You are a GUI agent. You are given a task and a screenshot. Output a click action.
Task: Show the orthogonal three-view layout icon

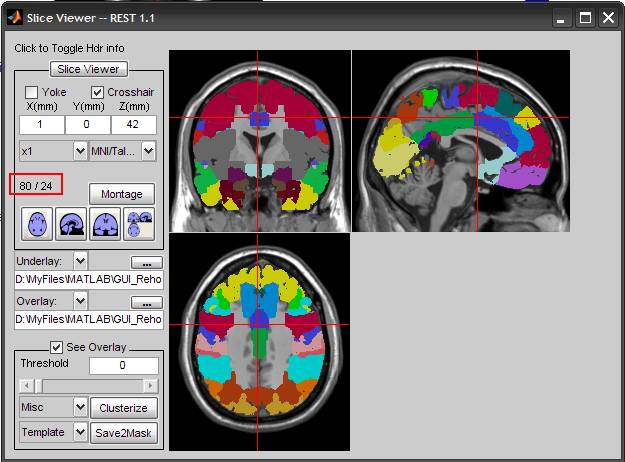(140, 224)
